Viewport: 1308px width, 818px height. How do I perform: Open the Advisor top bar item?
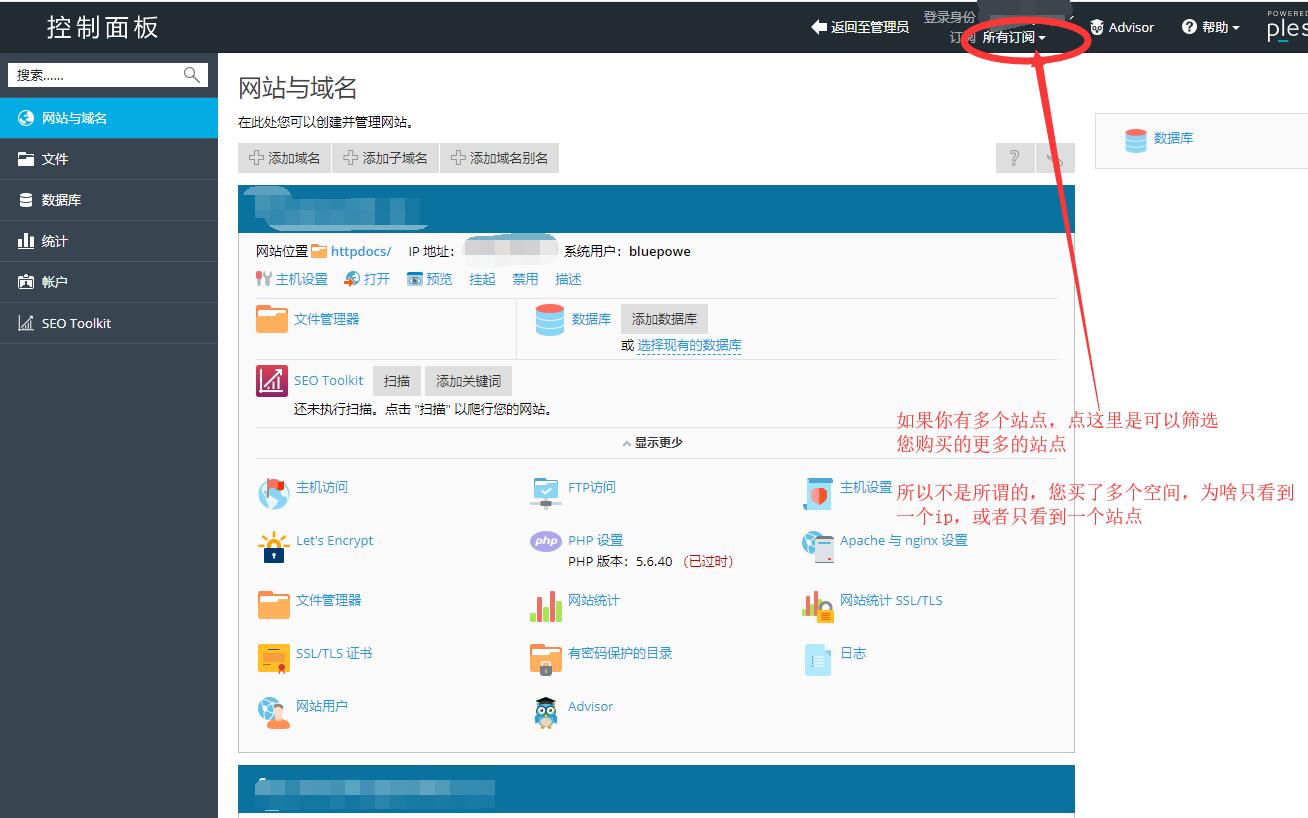pos(1122,27)
